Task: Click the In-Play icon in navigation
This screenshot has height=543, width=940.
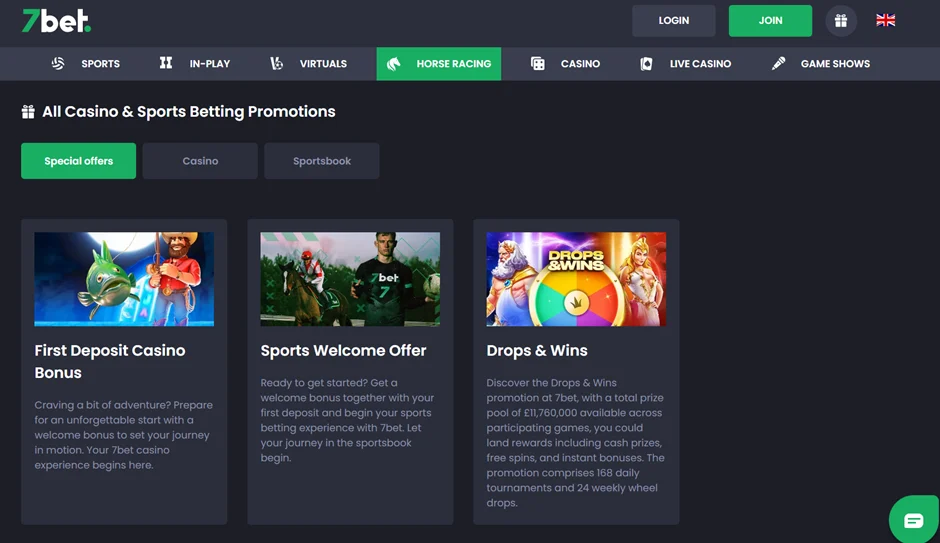Action: point(166,64)
